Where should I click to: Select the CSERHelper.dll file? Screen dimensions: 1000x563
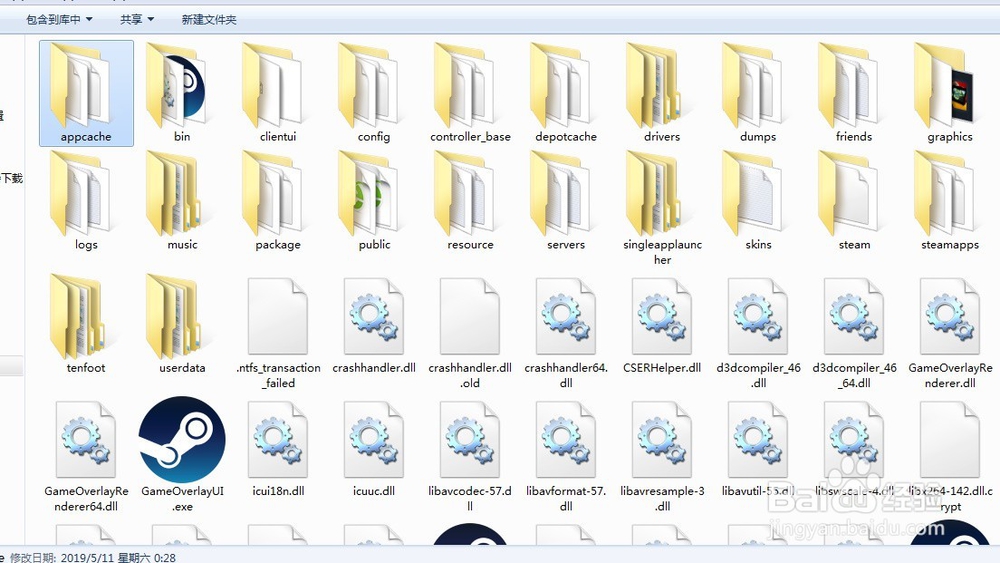[662, 325]
